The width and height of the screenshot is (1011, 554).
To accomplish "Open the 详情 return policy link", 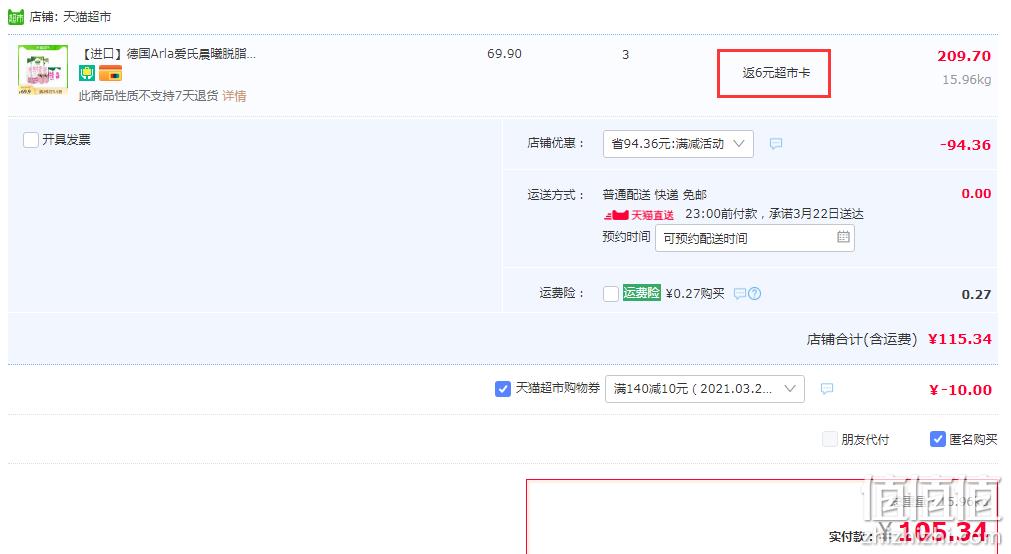I will tap(234, 95).
